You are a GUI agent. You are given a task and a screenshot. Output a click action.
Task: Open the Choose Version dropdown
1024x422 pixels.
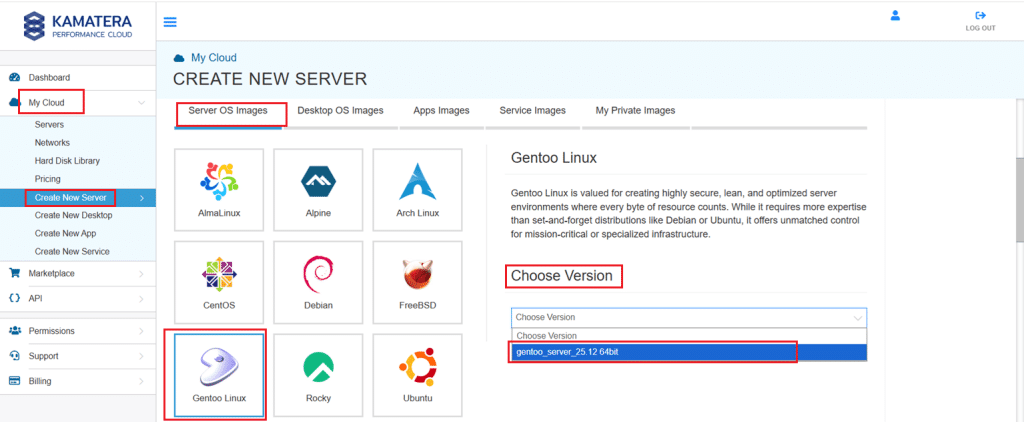click(689, 317)
